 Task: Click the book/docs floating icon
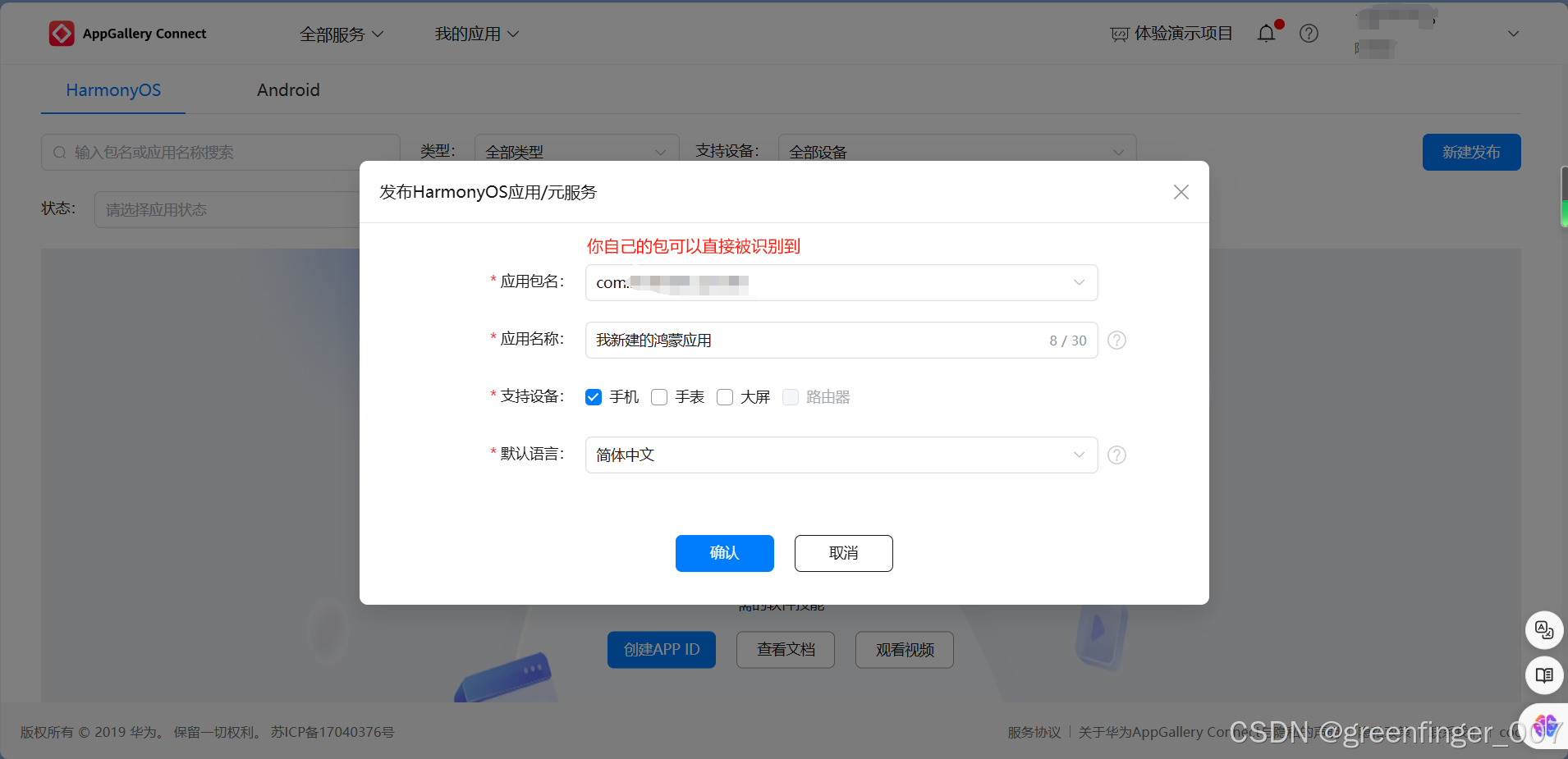pos(1543,675)
